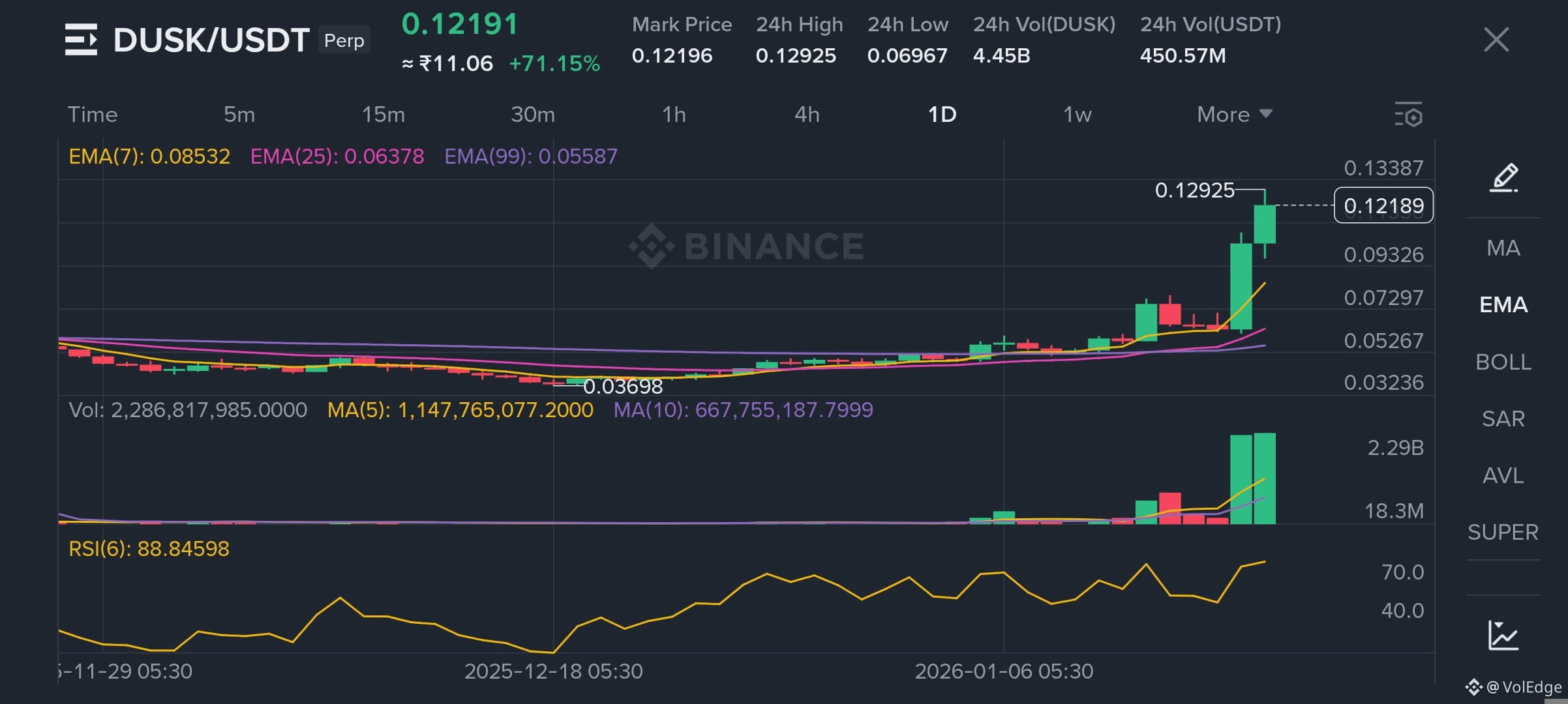Click the EMA(7): 0.08532 legend

[149, 156]
